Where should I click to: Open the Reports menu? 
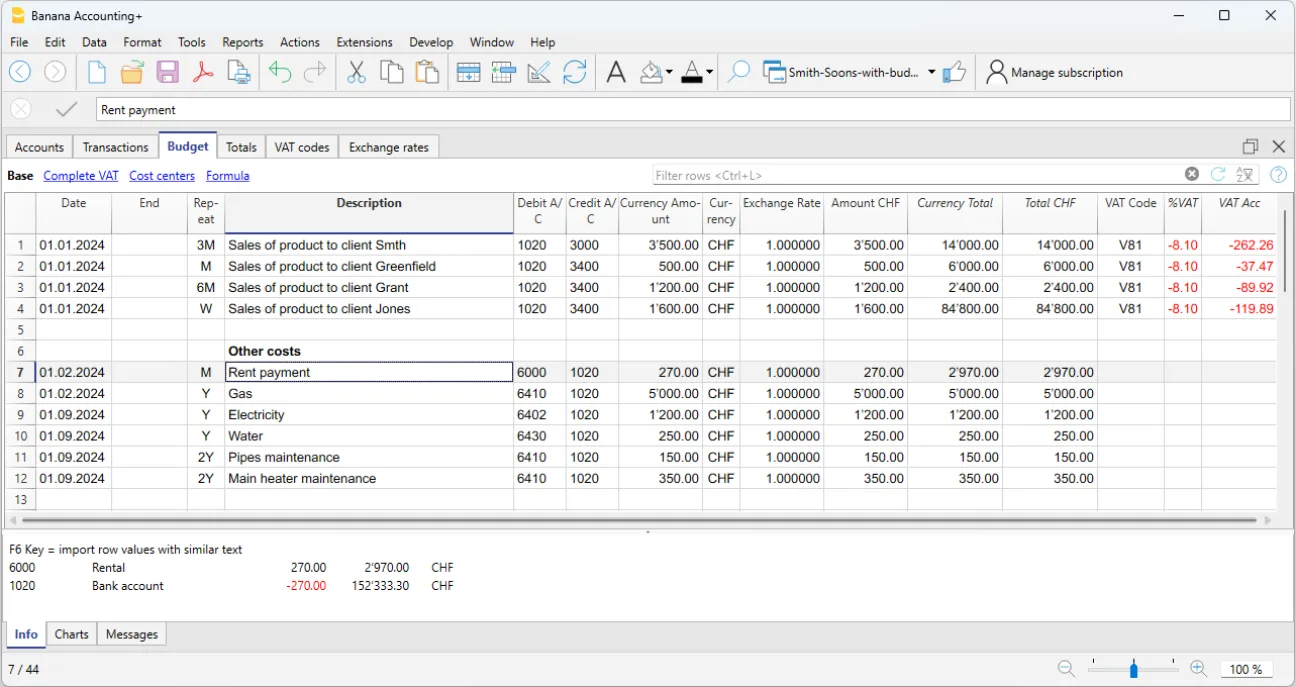pos(242,42)
